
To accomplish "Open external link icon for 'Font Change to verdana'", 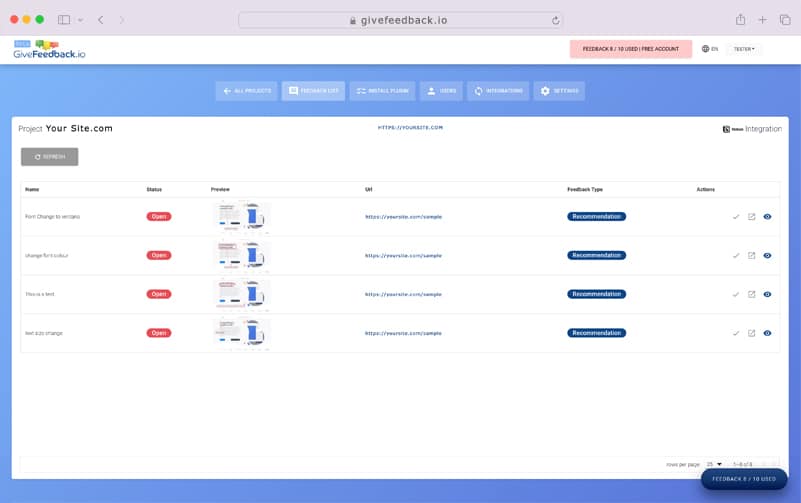I will point(751,217).
